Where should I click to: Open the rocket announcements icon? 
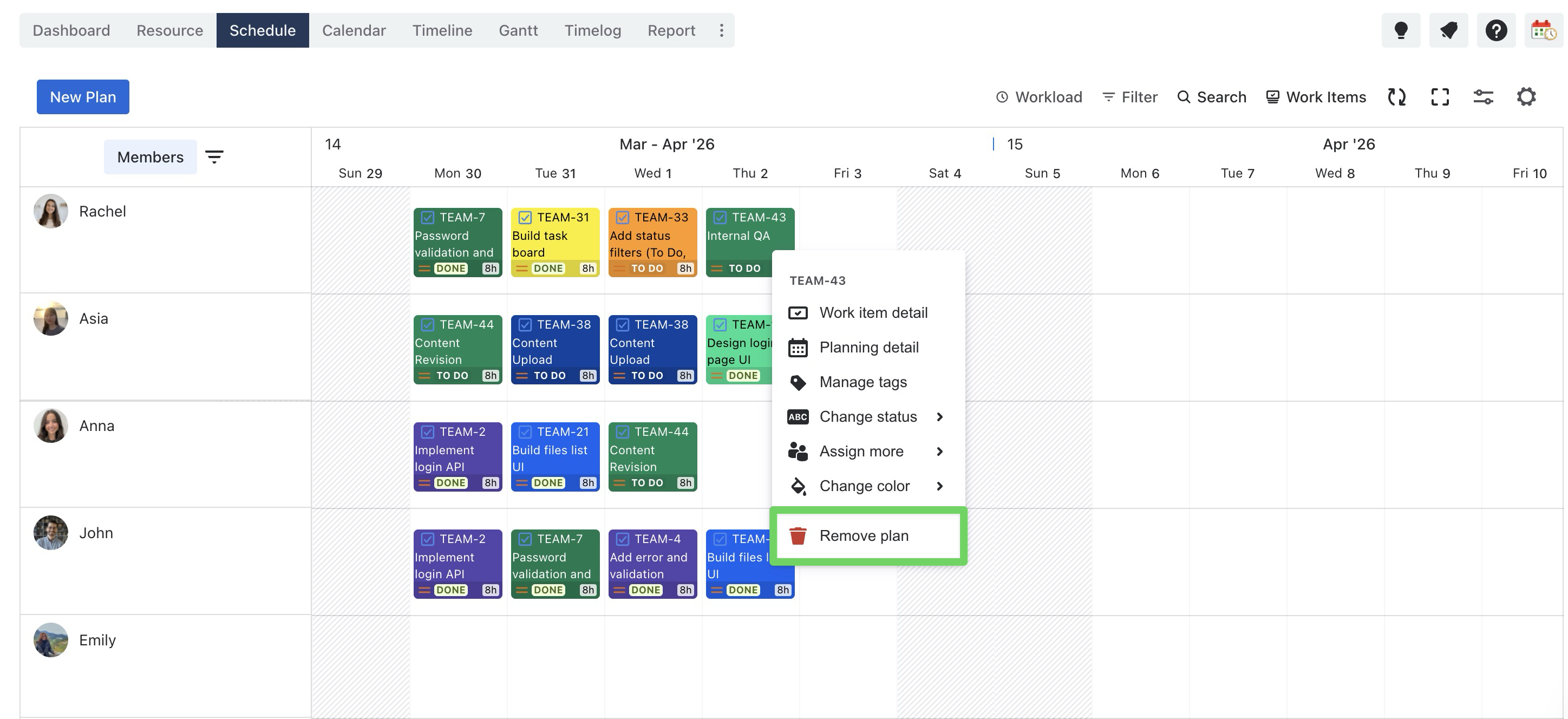coord(1448,30)
